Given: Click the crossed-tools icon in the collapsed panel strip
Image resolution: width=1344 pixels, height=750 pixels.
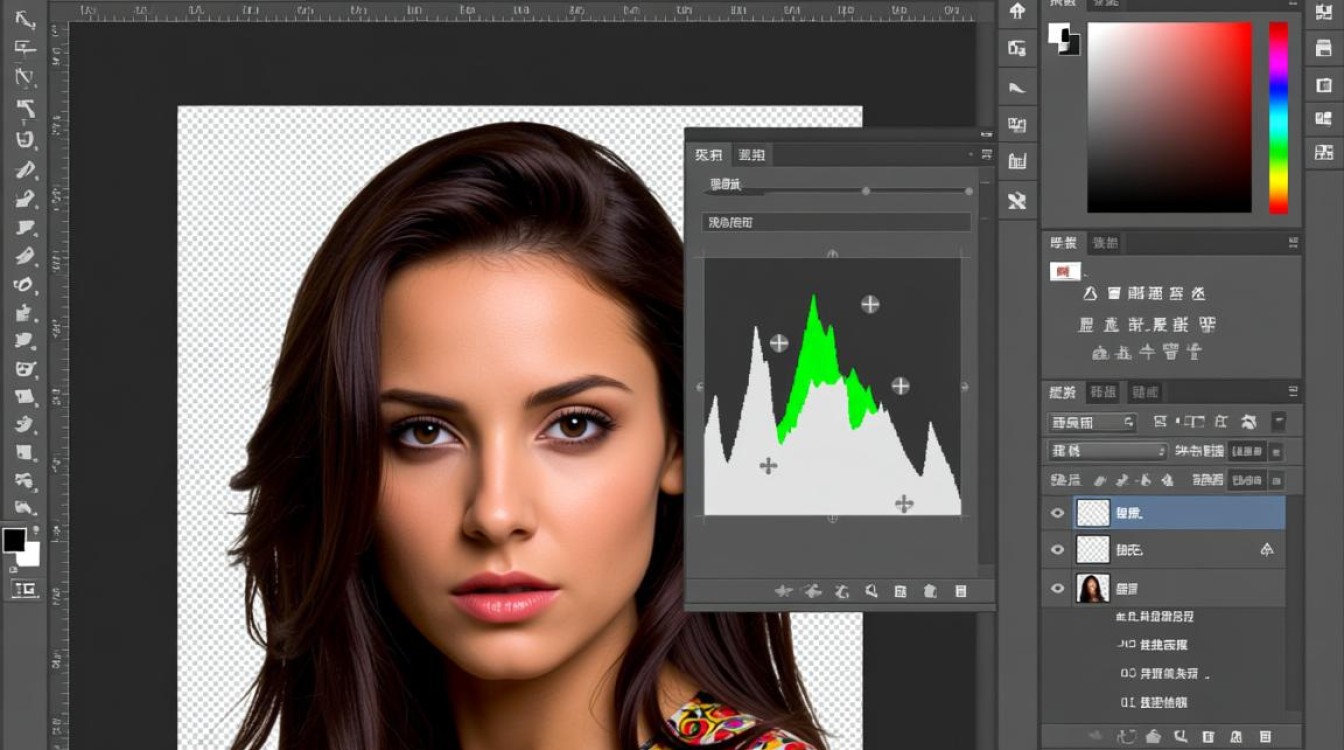Looking at the screenshot, I should (x=1017, y=201).
